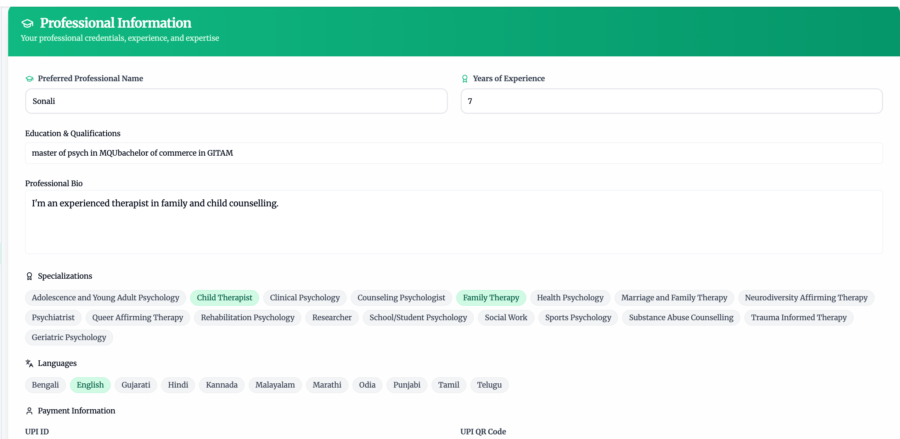Screen dimensions: 900x439
Task: Choose Malayalam as a language
Action: click(275, 385)
